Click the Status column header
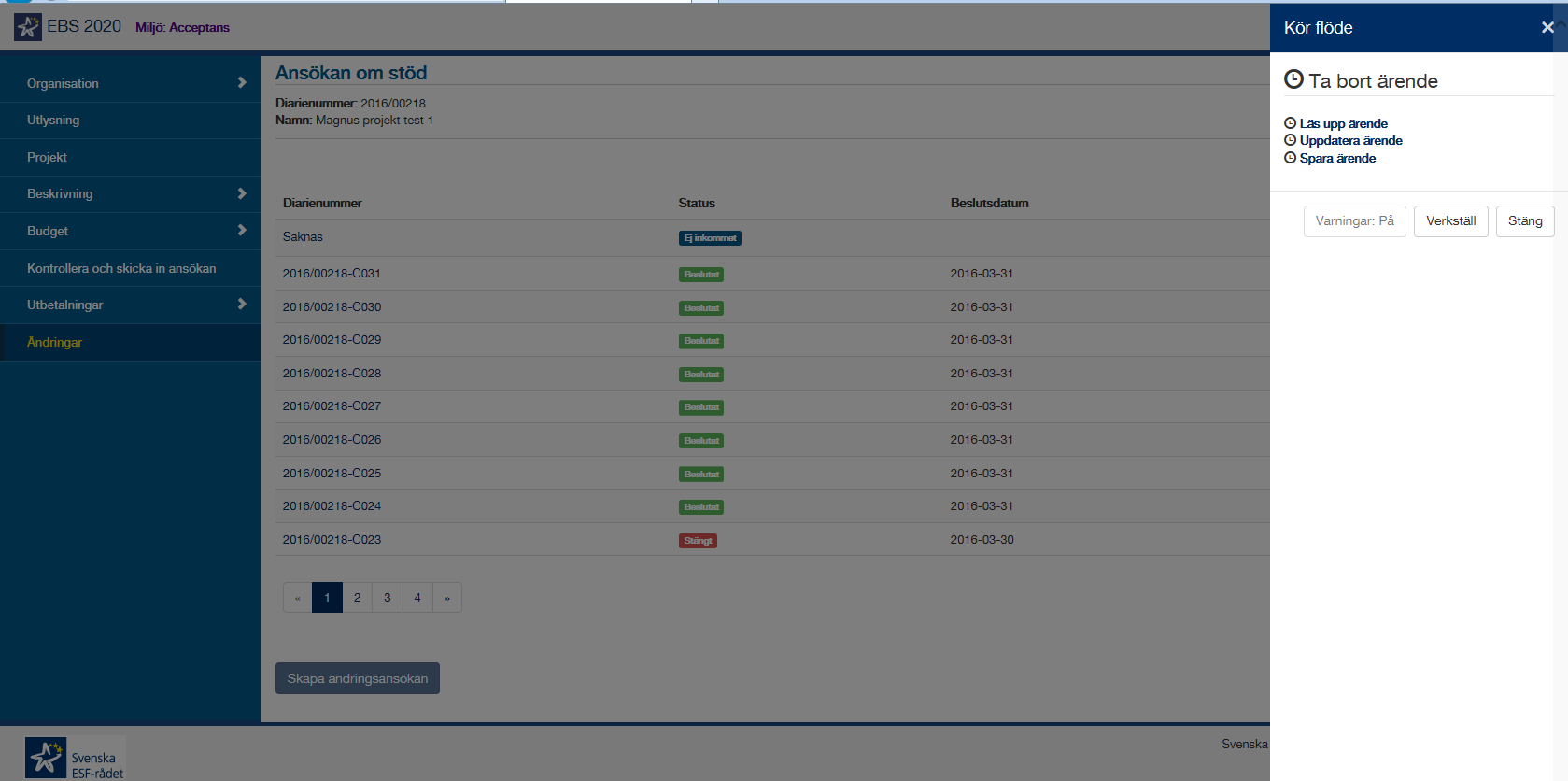1568x781 pixels. [697, 203]
